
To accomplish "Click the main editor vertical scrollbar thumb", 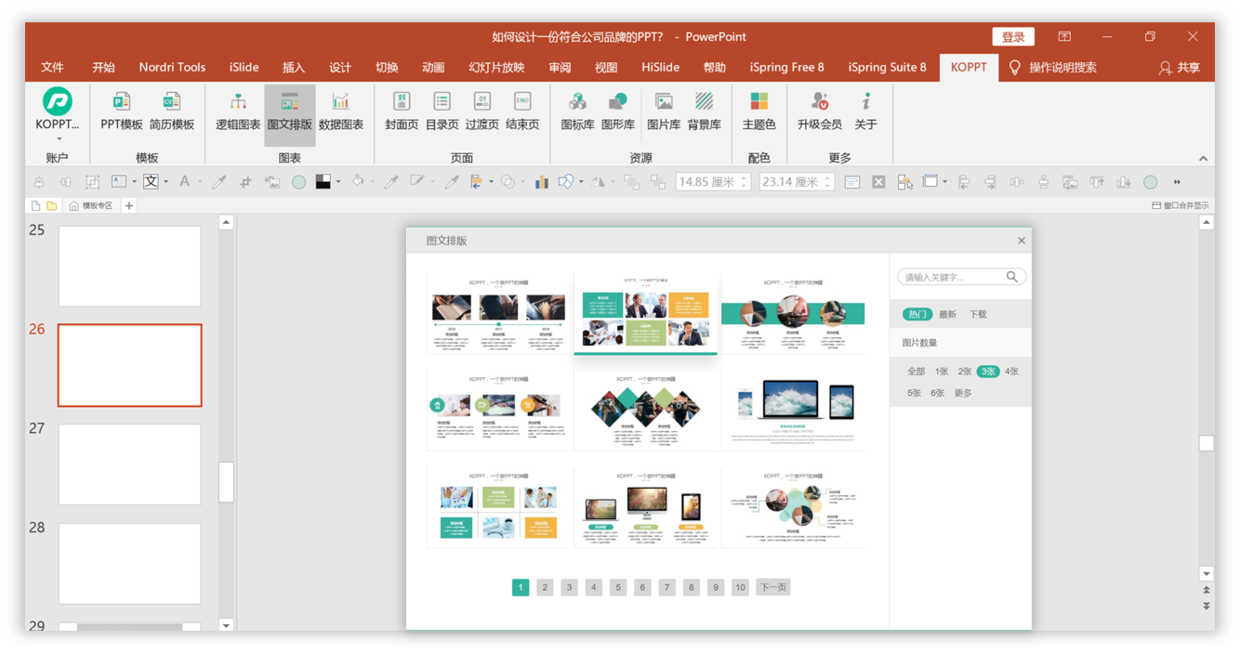I will click(1206, 443).
